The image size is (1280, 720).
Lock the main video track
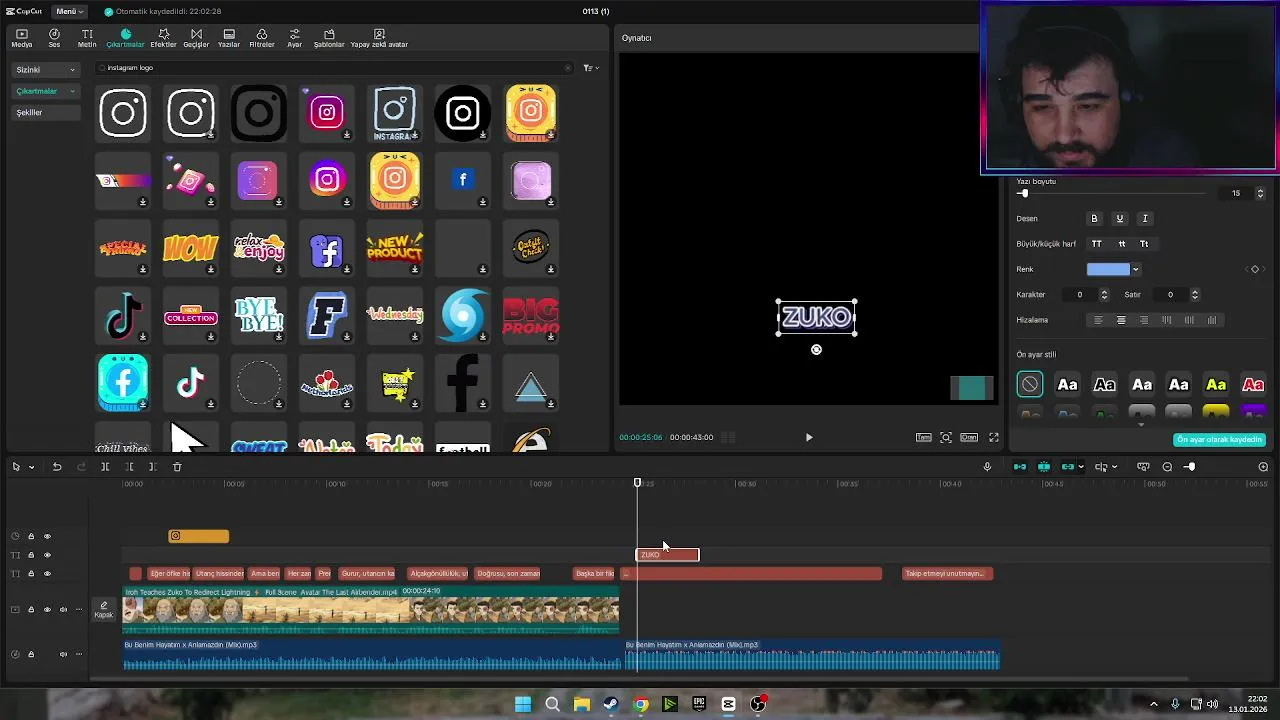[31, 609]
